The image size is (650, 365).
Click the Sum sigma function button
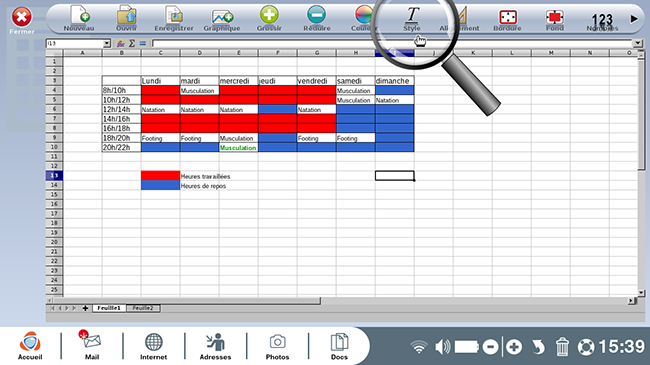(132, 43)
